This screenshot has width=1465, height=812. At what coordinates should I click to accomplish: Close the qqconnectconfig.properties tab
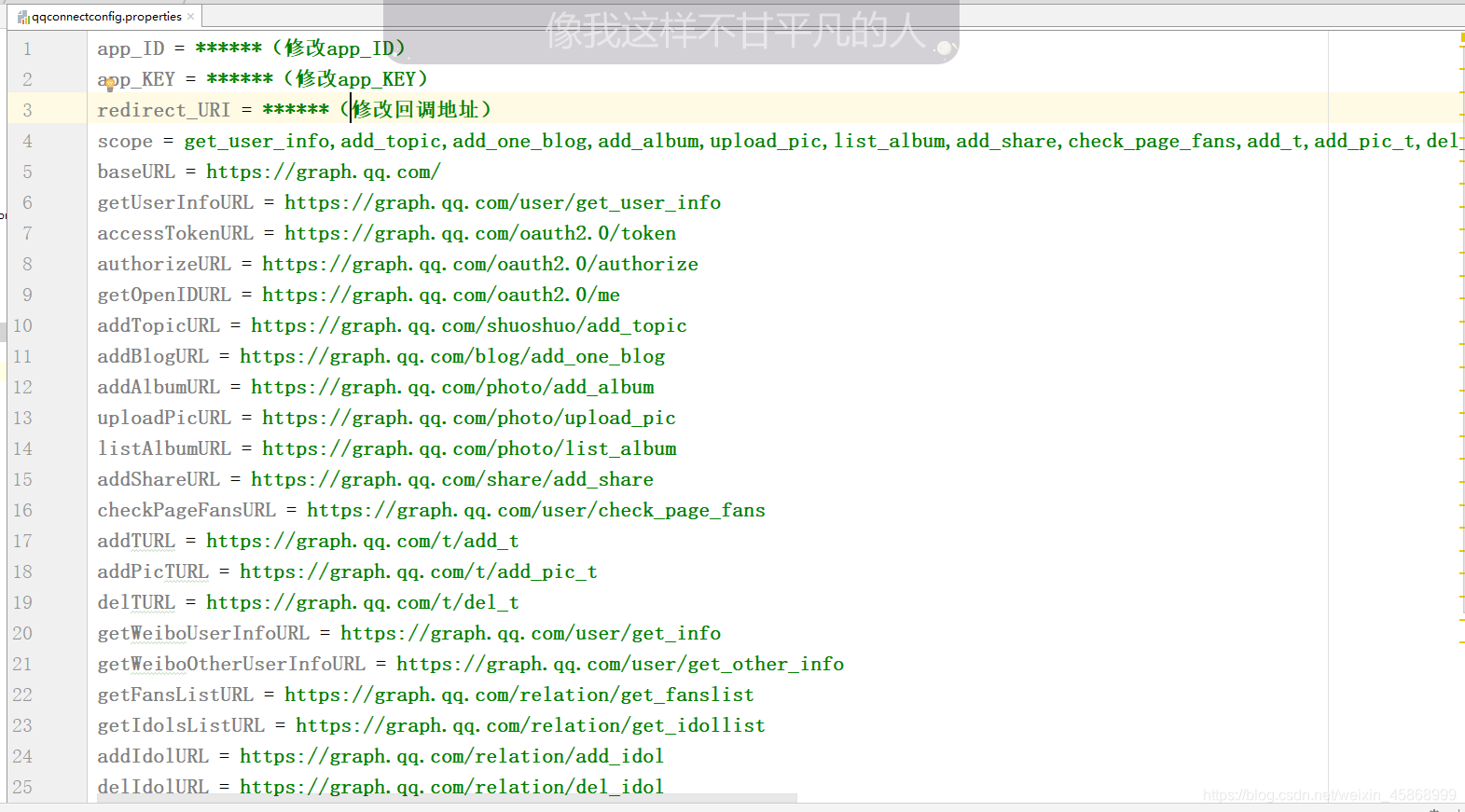(x=191, y=16)
